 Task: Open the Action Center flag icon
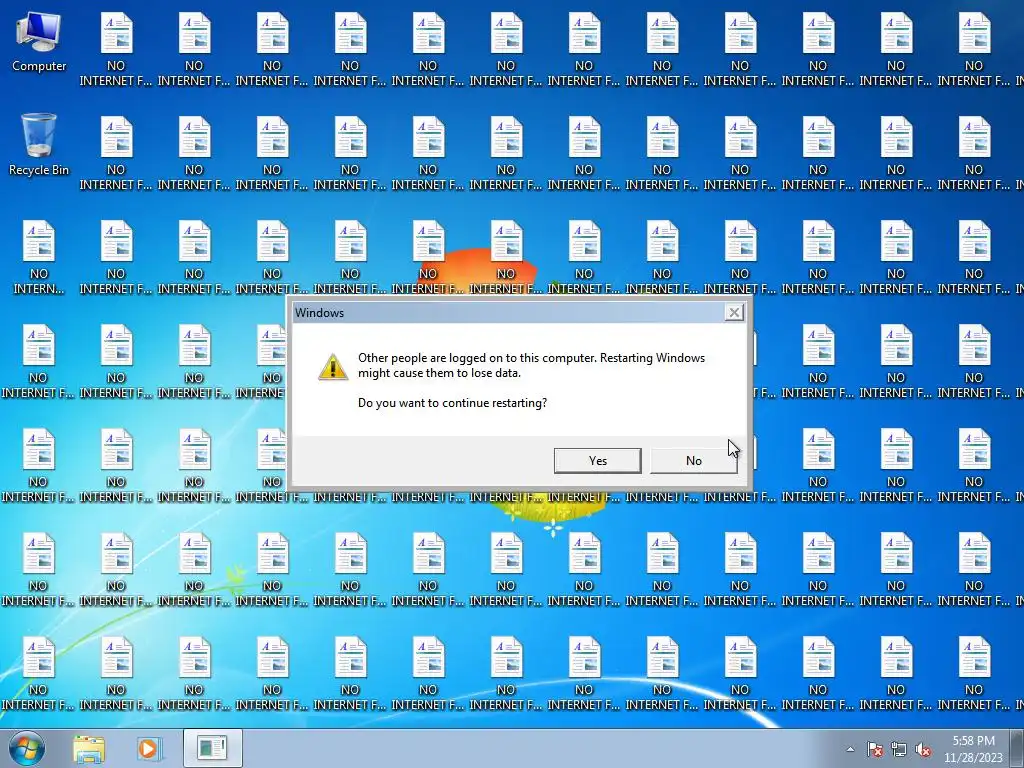coord(875,749)
